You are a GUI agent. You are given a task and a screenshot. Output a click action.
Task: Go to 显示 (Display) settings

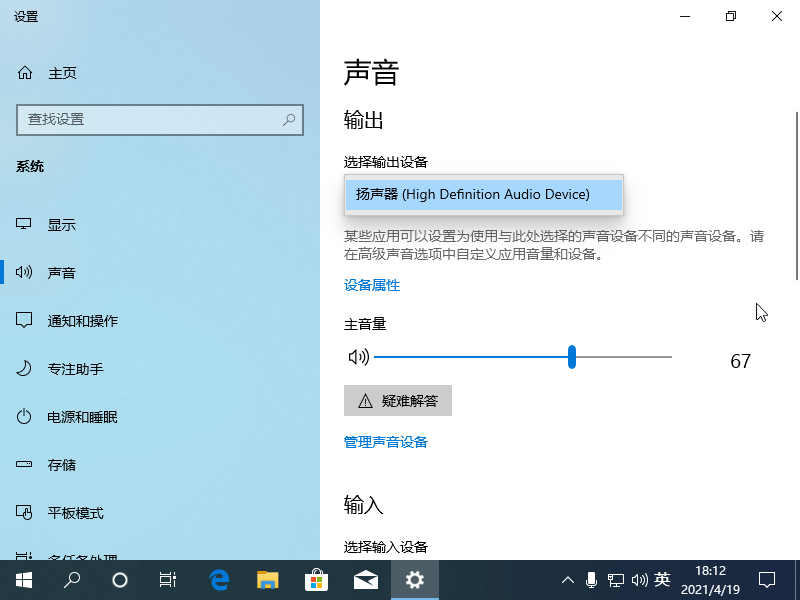pos(61,225)
